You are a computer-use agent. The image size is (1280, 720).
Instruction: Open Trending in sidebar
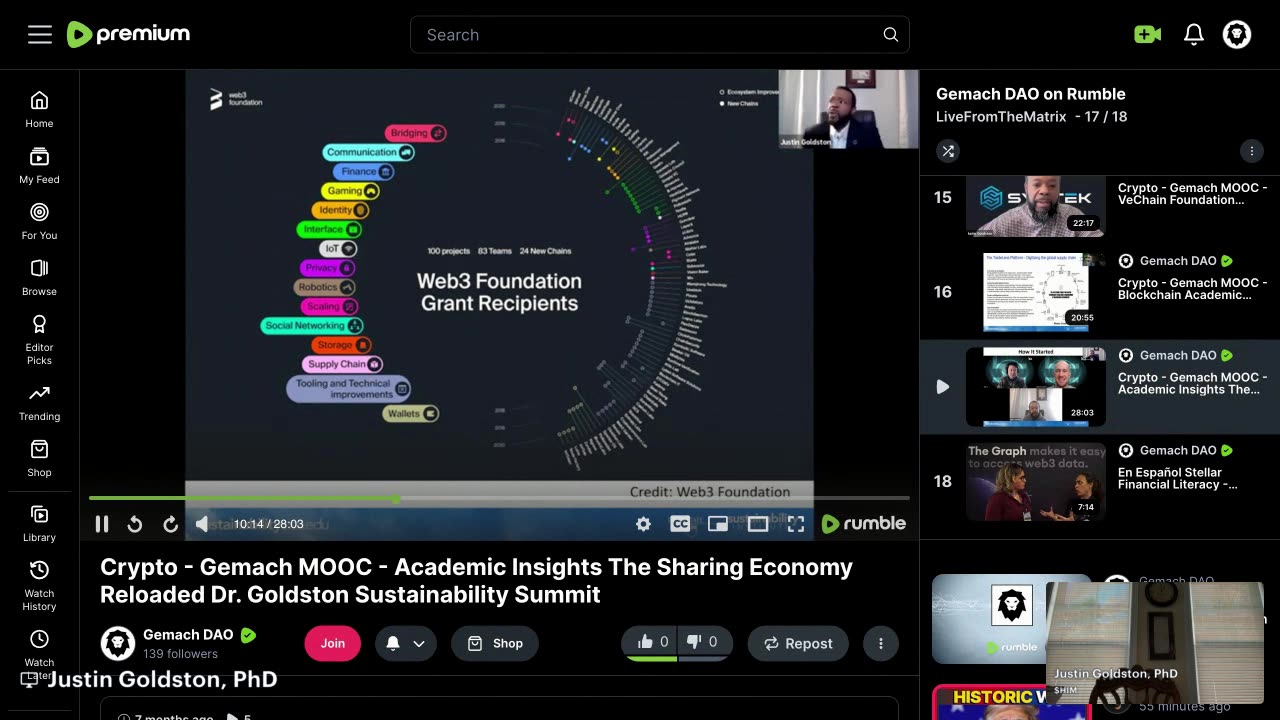[39, 402]
